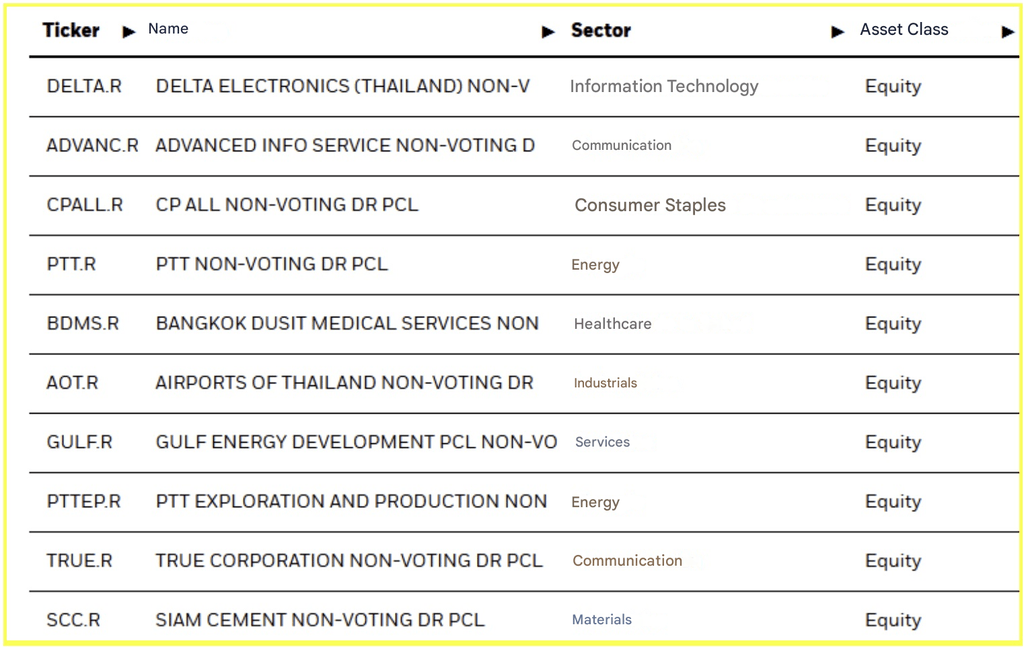Click Information Technology sector cell
1024x647 pixels.
tap(664, 86)
